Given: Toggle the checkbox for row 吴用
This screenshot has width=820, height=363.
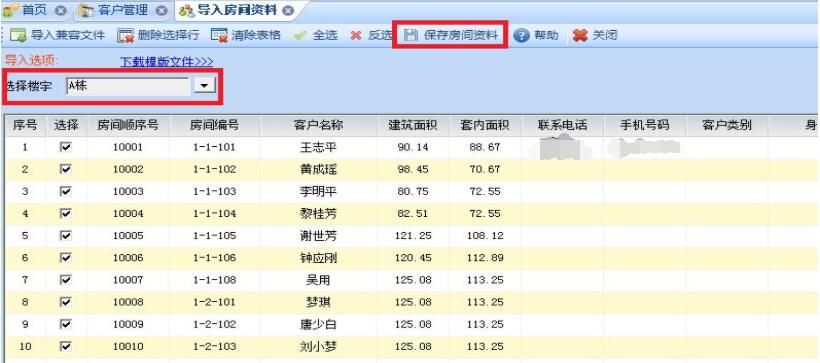Looking at the screenshot, I should [x=66, y=280].
